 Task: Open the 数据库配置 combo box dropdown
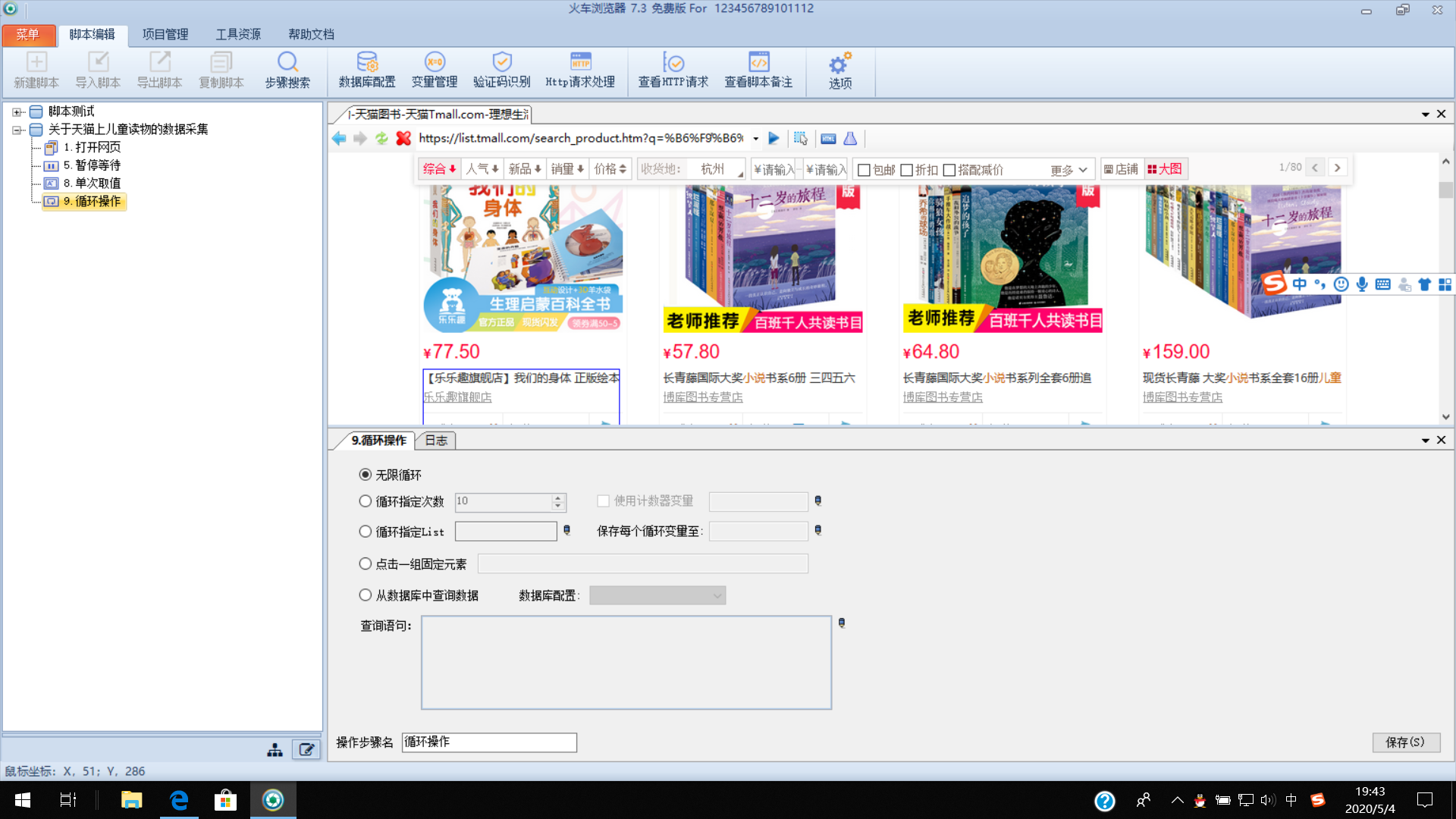click(x=717, y=596)
